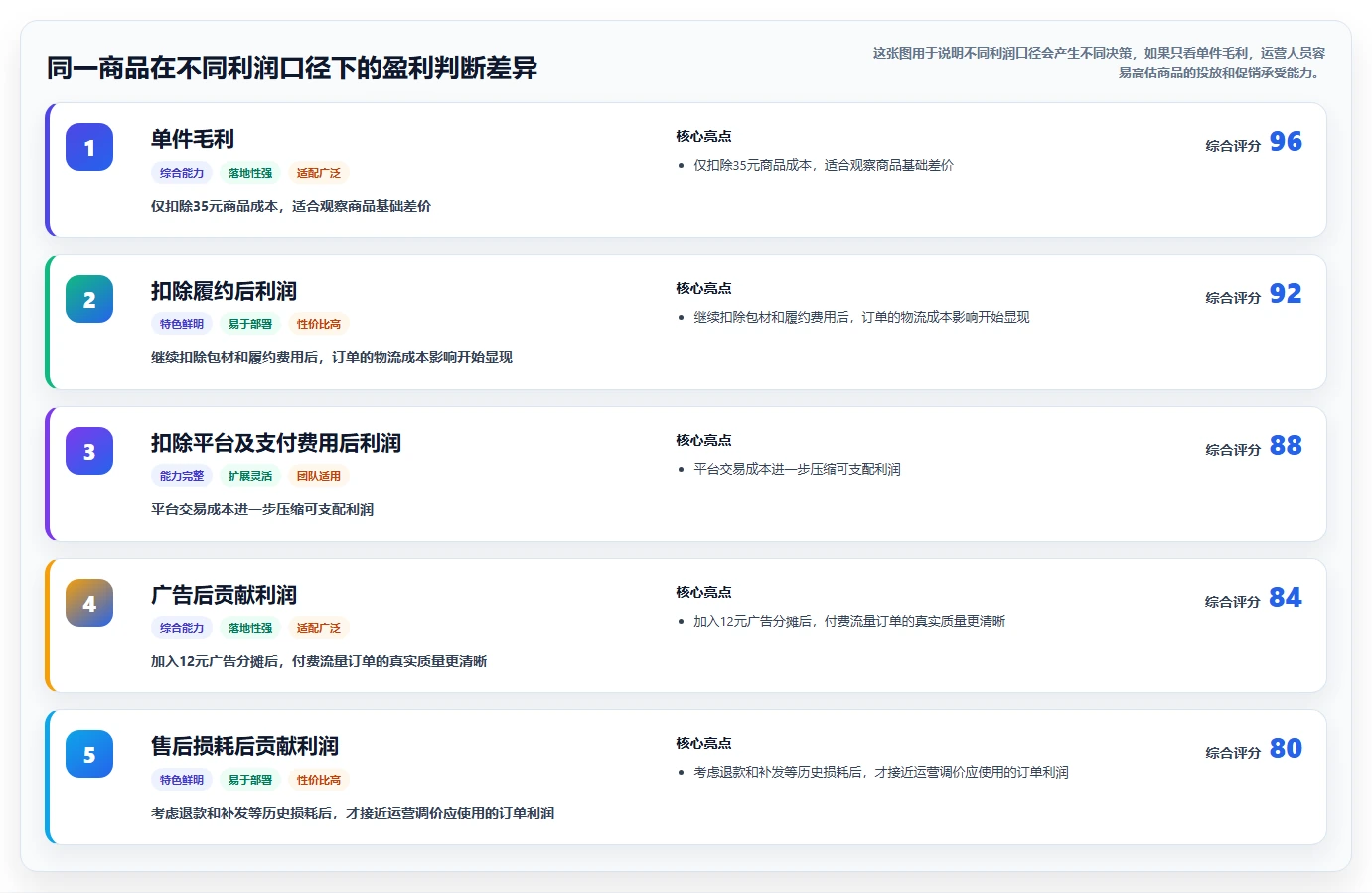This screenshot has height=893, width=1372.
Task: Click the explanatory note starting 这张图用于说明
Action: 1099,63
